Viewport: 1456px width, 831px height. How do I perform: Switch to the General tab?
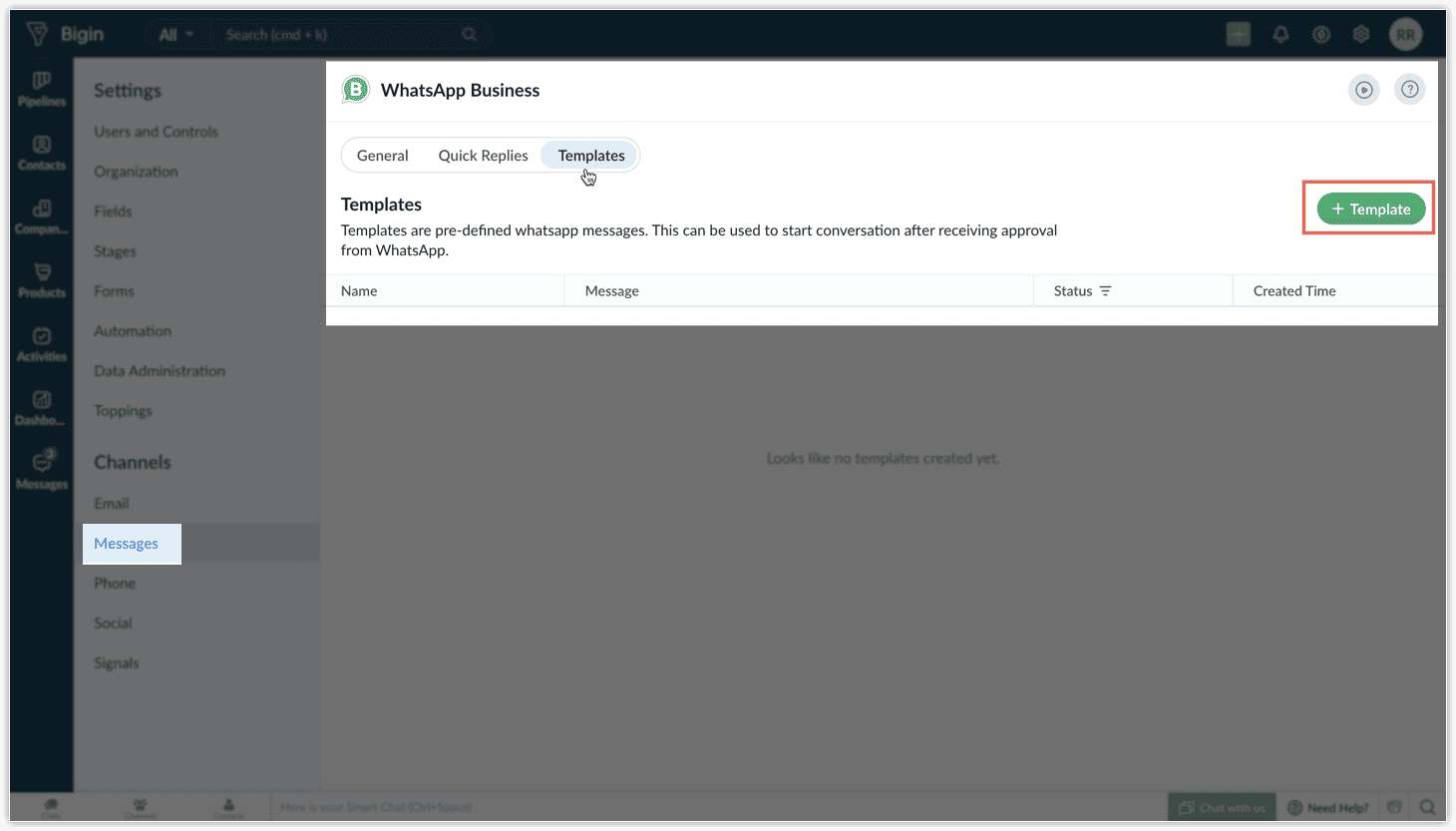pyautogui.click(x=383, y=156)
